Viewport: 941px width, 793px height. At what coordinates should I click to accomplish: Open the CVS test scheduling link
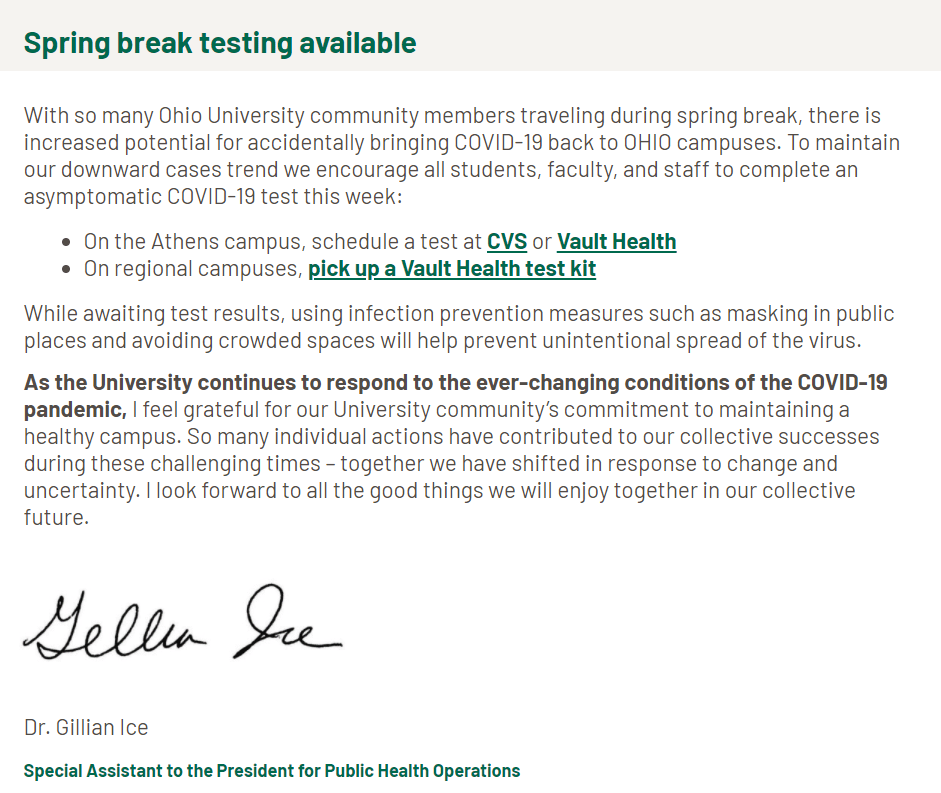[x=506, y=242]
